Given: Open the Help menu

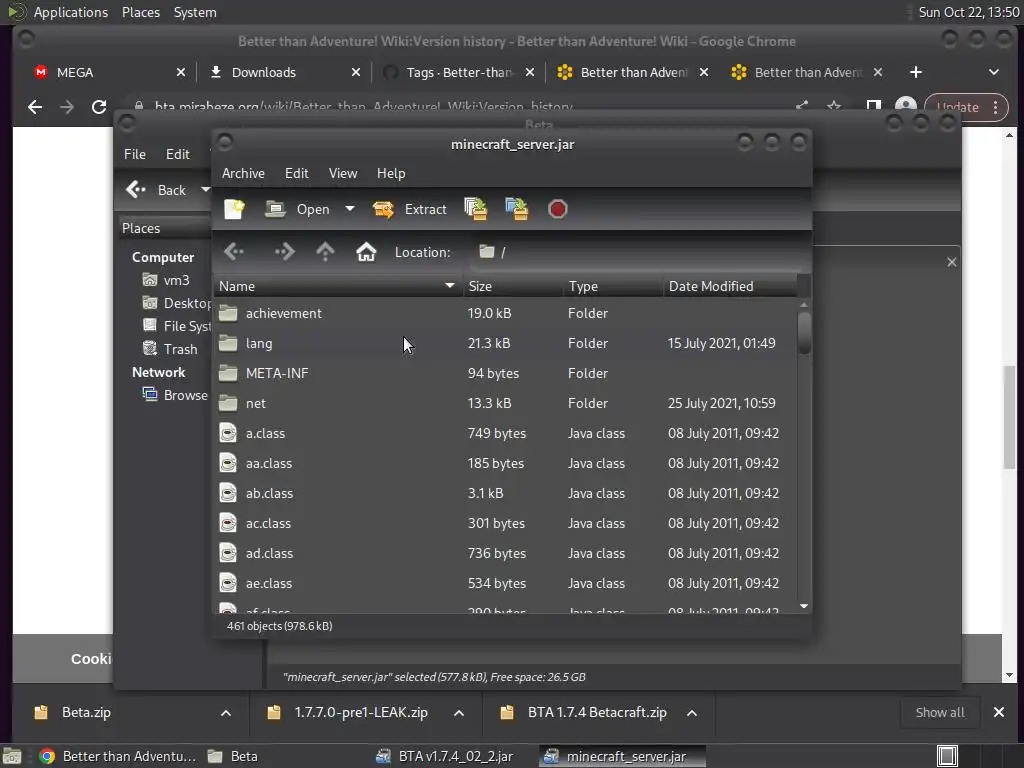Looking at the screenshot, I should 391,173.
